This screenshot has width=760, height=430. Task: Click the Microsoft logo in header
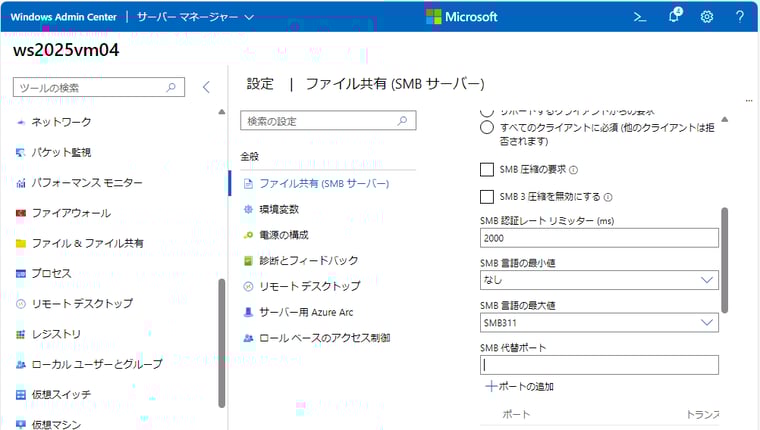(x=461, y=17)
